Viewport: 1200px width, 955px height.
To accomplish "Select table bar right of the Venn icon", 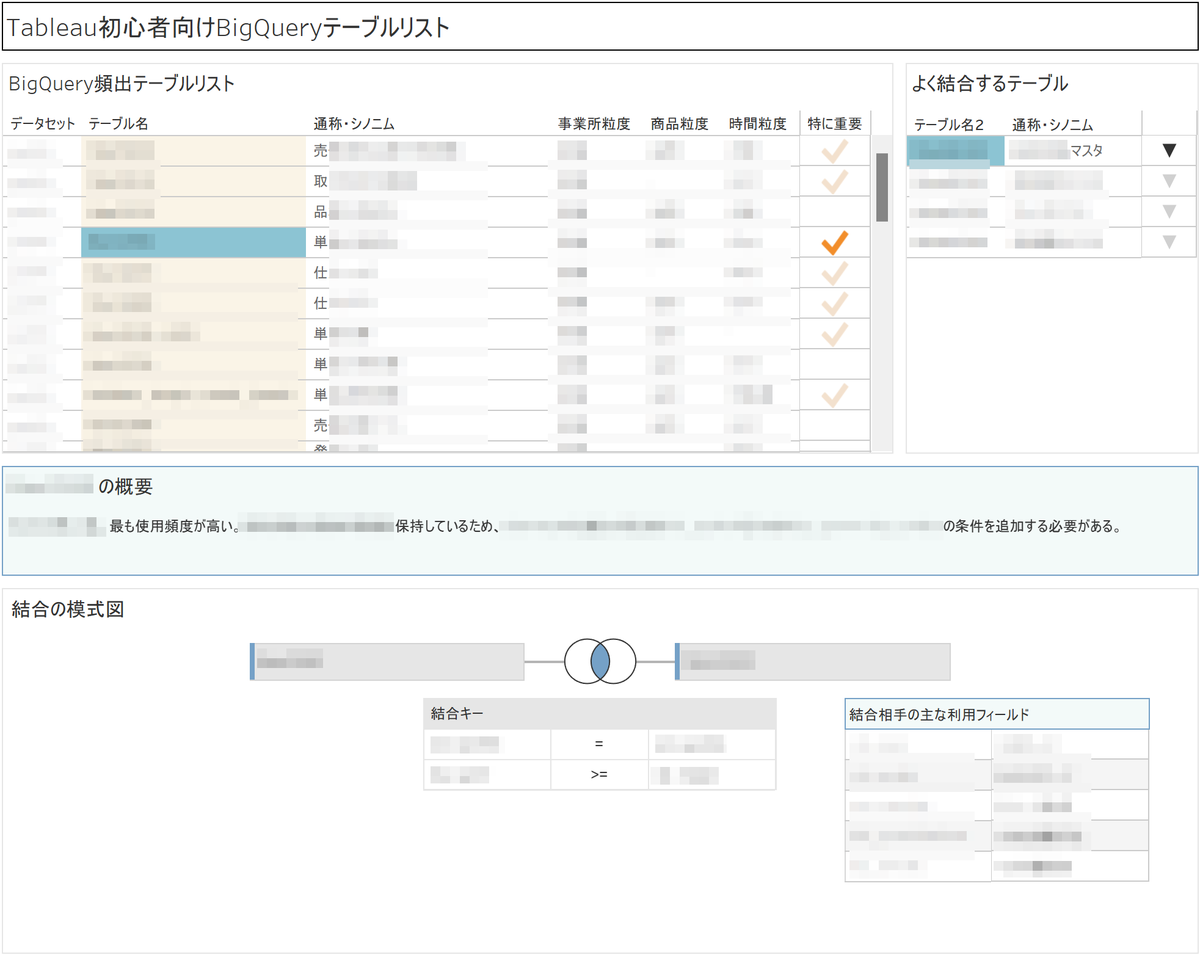I will (x=813, y=662).
